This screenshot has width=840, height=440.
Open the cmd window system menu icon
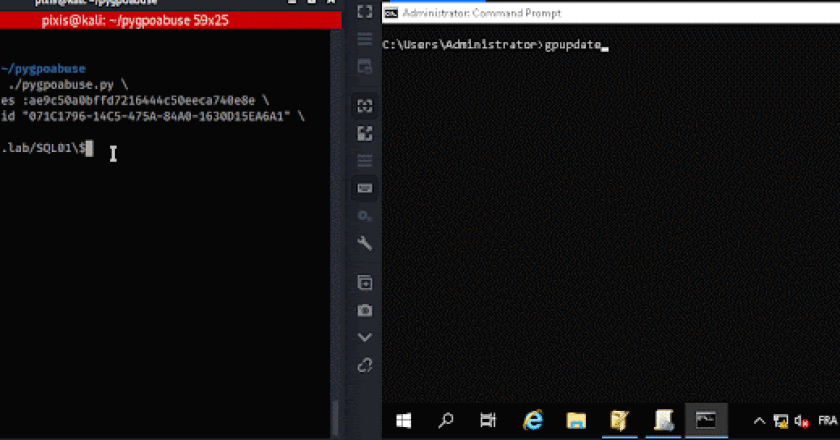(x=392, y=13)
